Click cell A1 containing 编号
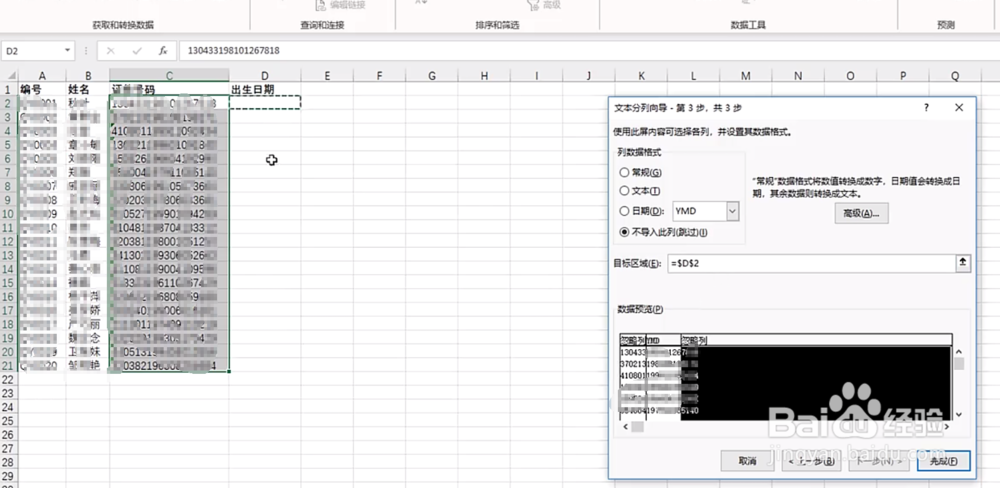Screen dimensions: 1000x488 pyautogui.click(x=42, y=90)
